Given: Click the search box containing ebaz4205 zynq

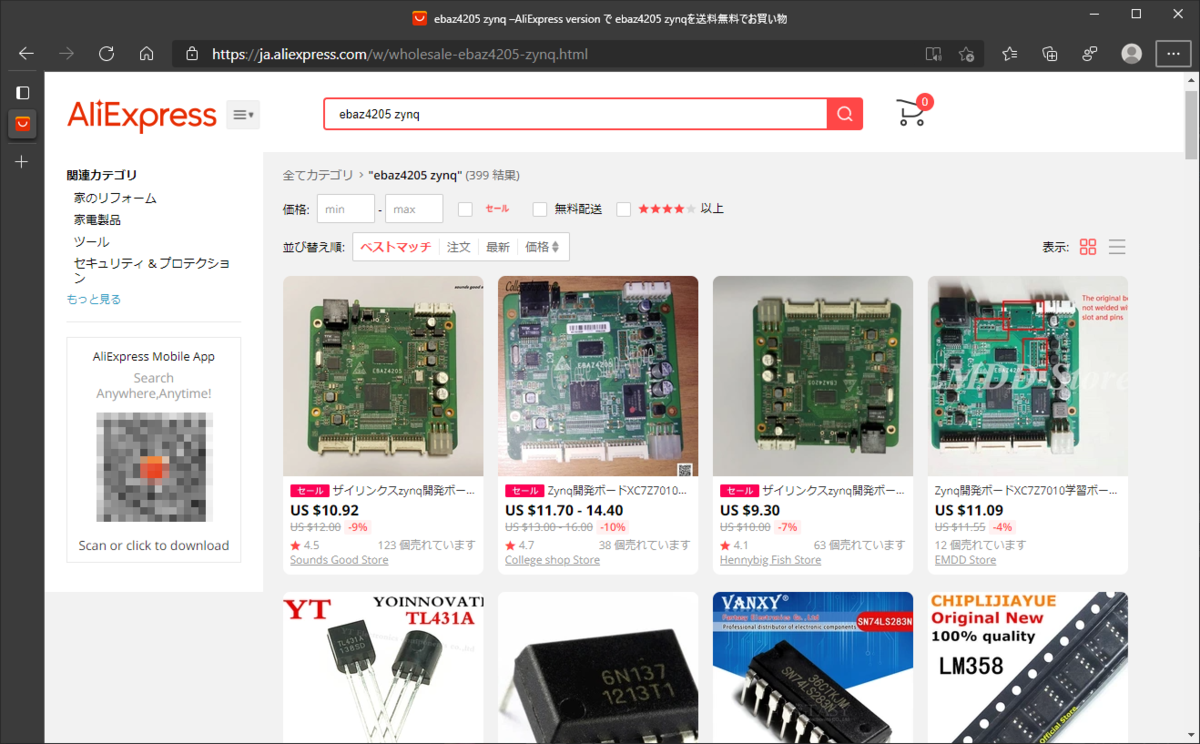Looking at the screenshot, I should tap(576, 114).
